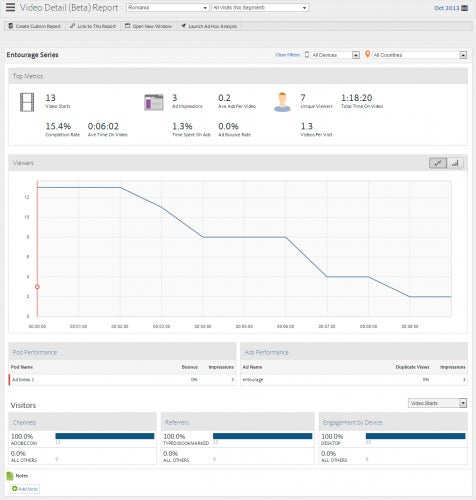Viewport: 476px width, 500px height.
Task: Click Open New Window
Action: 149,26
